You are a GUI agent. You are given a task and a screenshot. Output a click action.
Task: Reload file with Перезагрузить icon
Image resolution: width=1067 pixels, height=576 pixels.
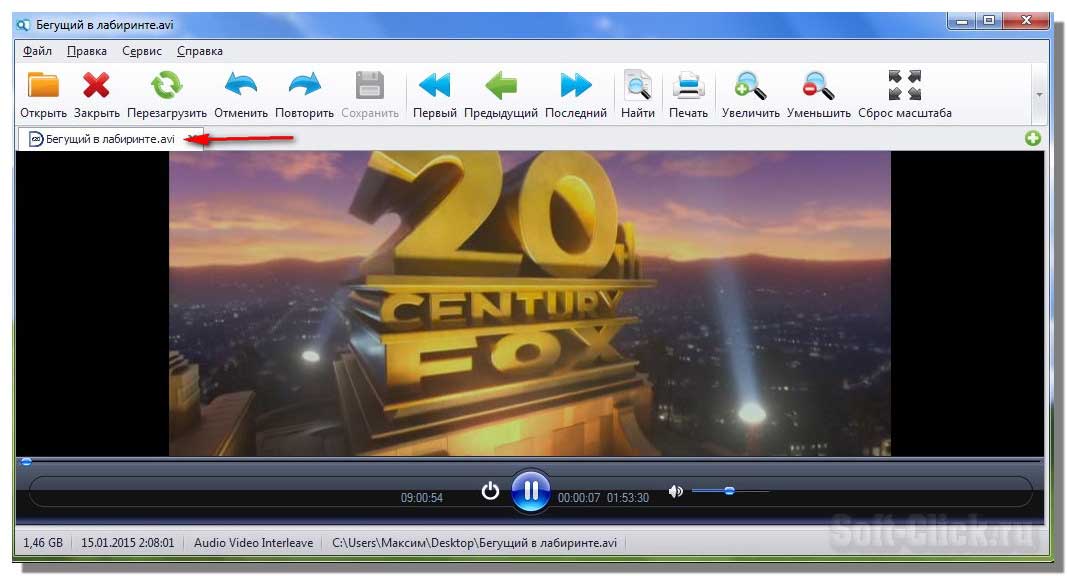[166, 87]
